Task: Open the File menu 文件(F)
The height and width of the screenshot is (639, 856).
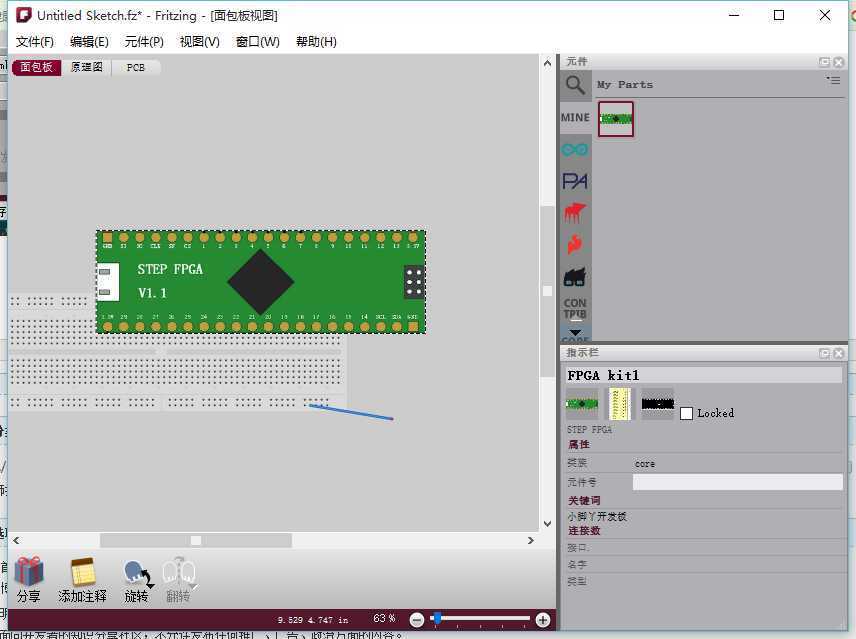Action: pos(35,41)
